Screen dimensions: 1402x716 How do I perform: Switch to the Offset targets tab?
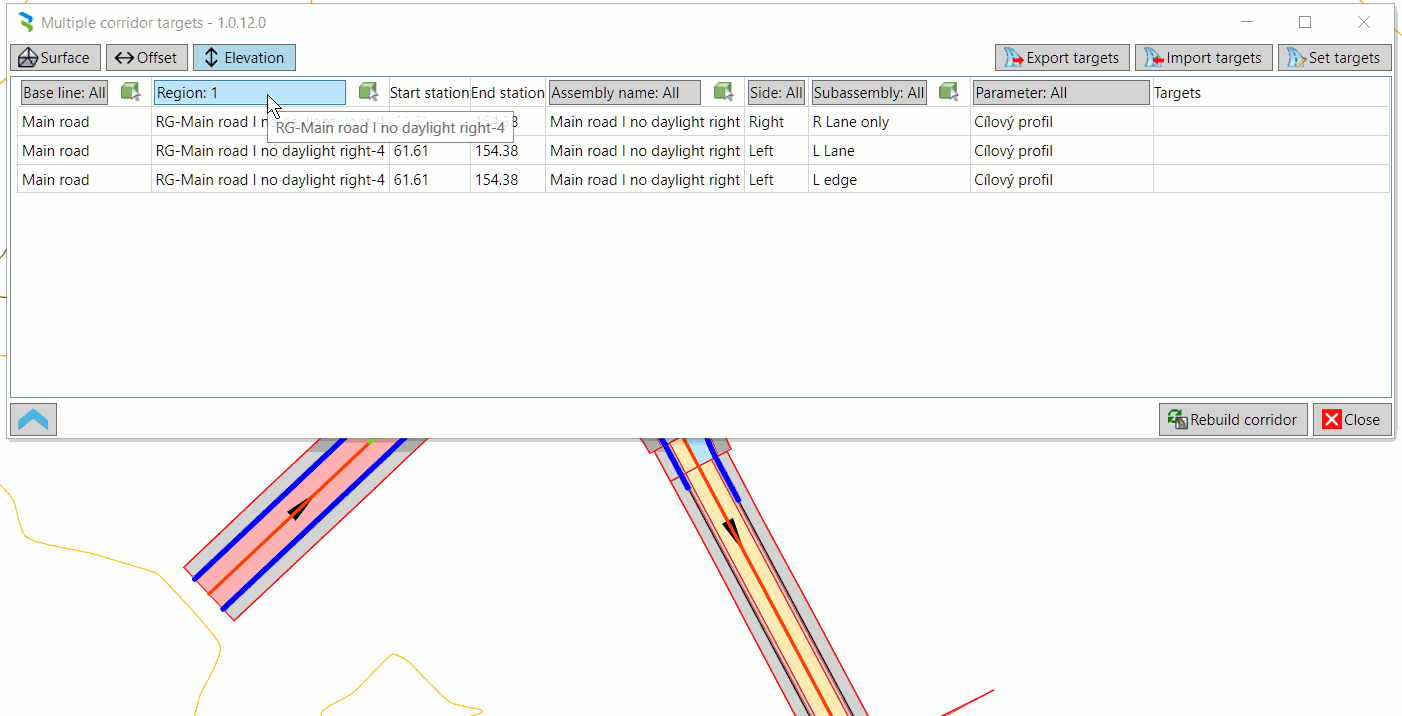[x=147, y=58]
